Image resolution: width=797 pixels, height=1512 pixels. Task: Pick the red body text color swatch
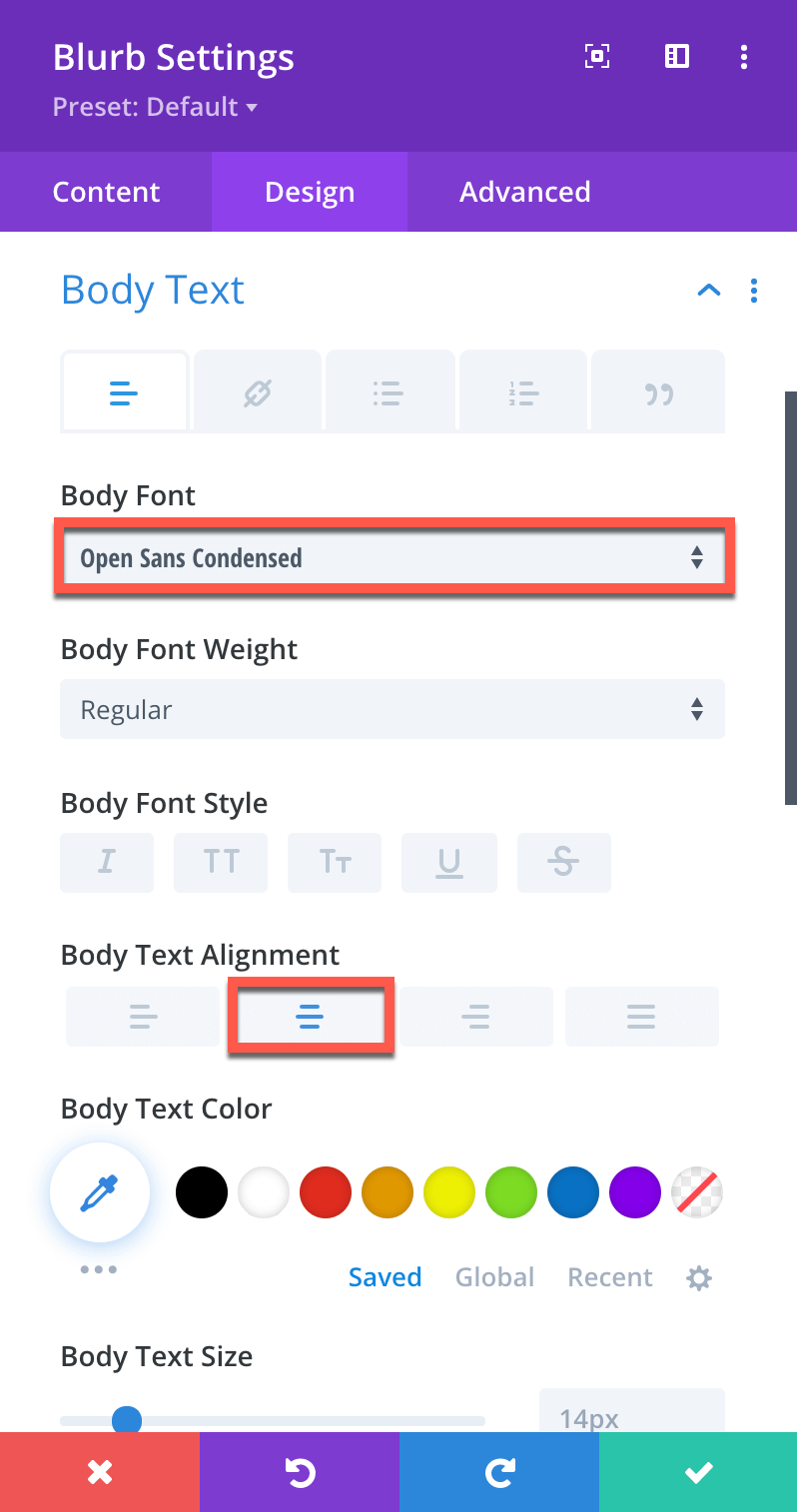tap(326, 1192)
